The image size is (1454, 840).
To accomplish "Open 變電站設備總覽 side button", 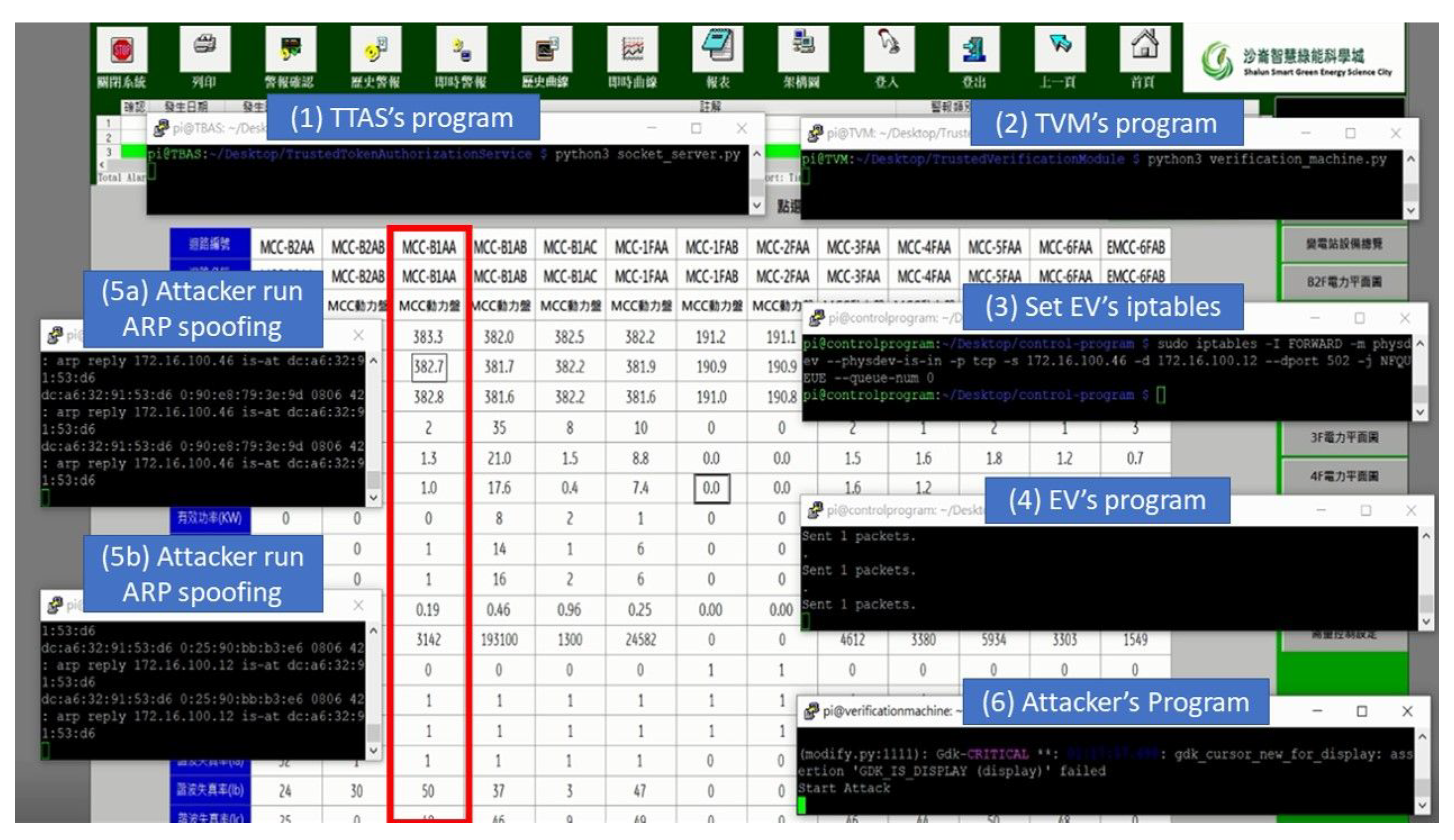I will pos(1344,244).
